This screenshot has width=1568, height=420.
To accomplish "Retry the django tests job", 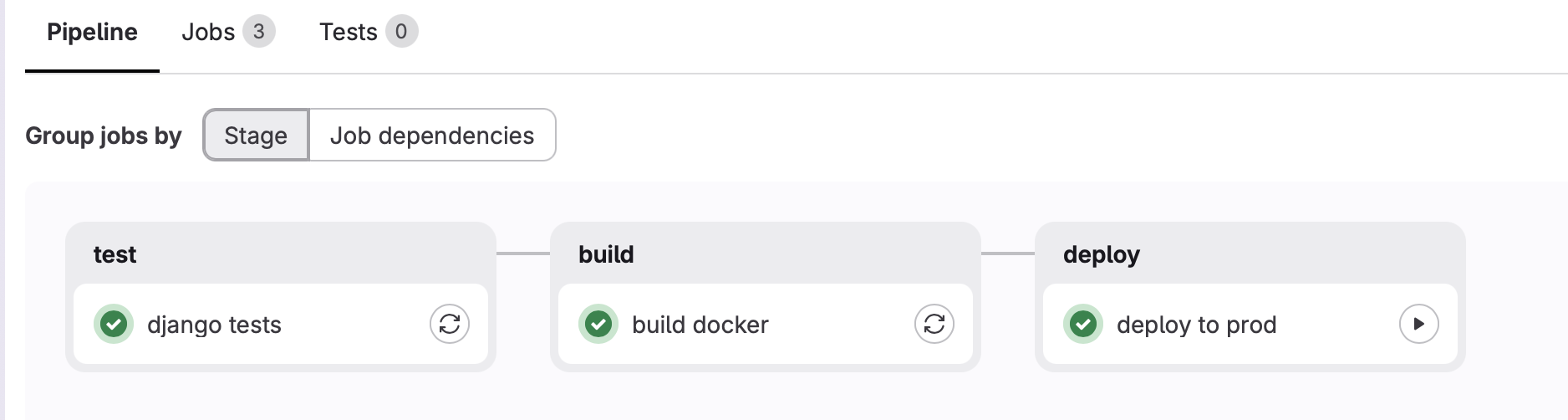I will click(450, 324).
